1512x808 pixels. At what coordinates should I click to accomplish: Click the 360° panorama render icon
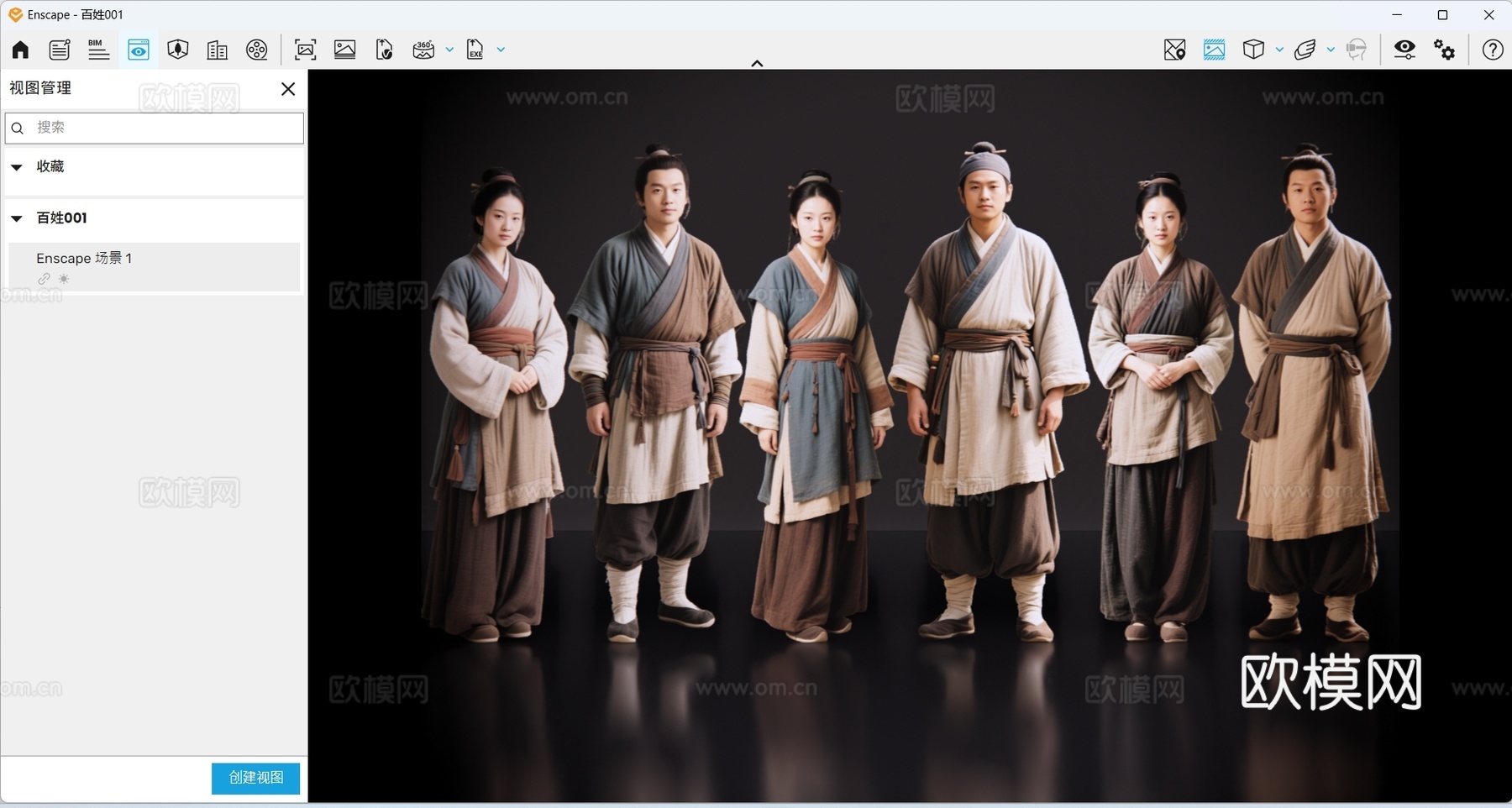[x=423, y=50]
